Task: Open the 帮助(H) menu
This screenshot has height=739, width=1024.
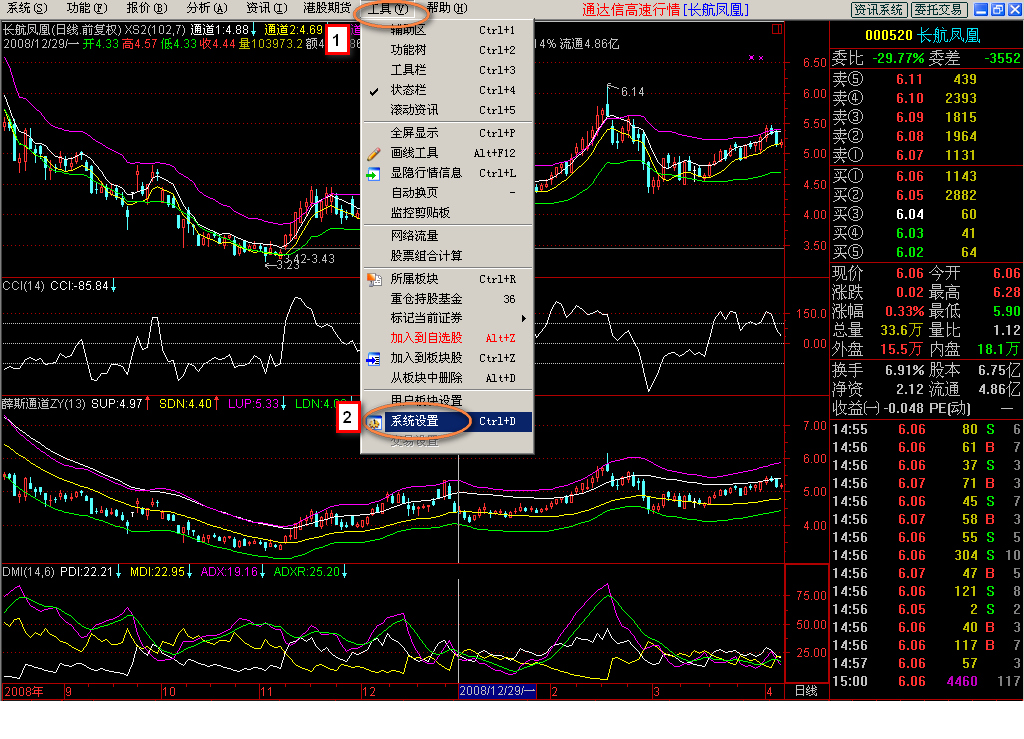Action: pos(447,8)
